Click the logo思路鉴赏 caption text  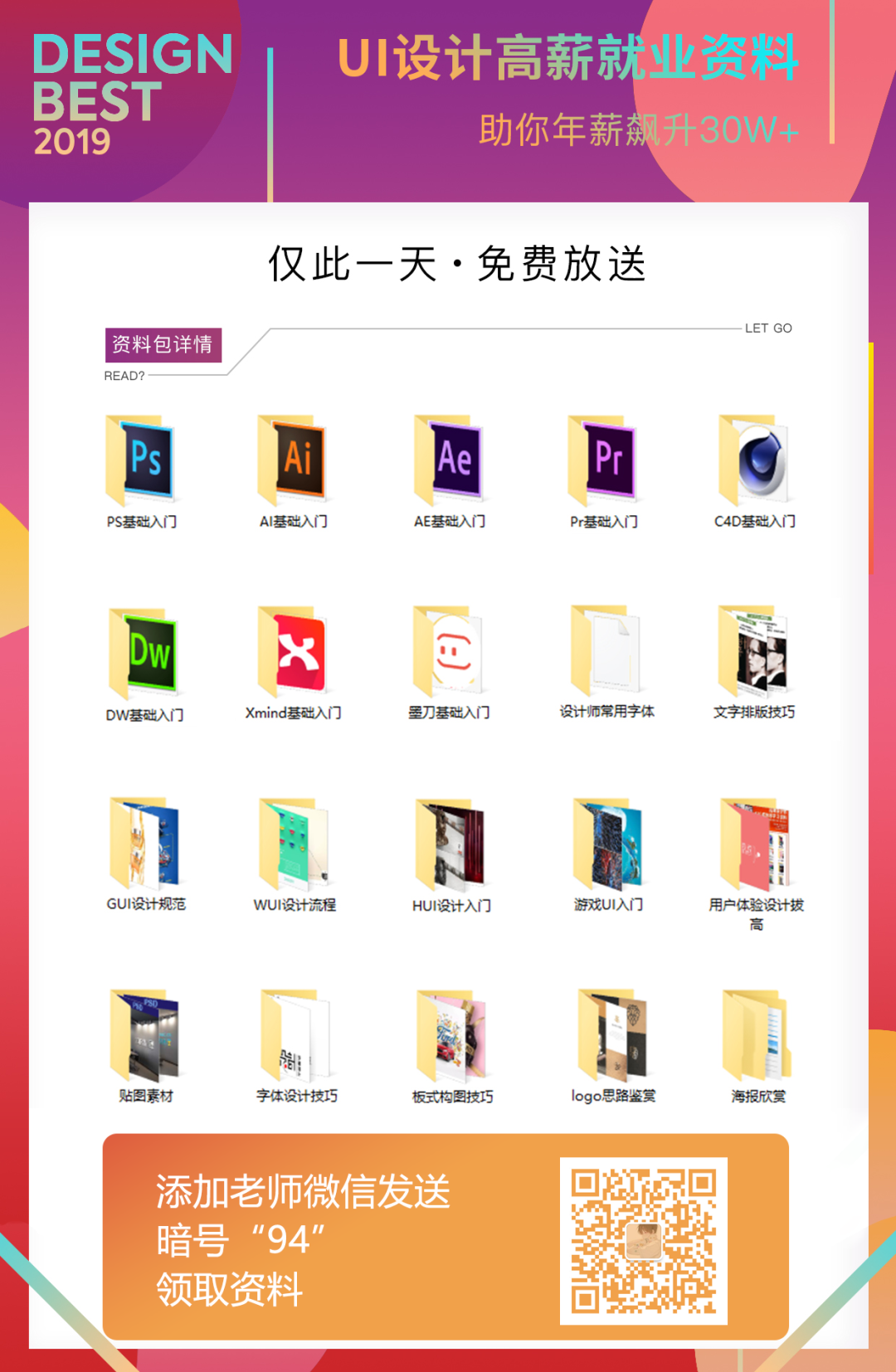(x=613, y=1096)
